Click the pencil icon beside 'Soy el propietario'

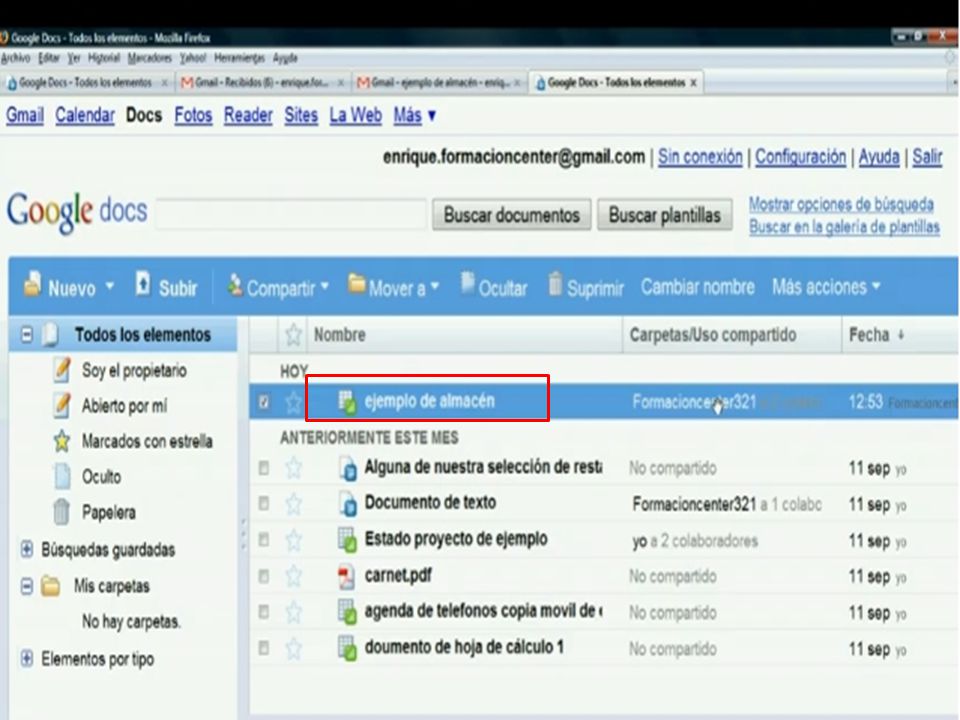click(62, 370)
